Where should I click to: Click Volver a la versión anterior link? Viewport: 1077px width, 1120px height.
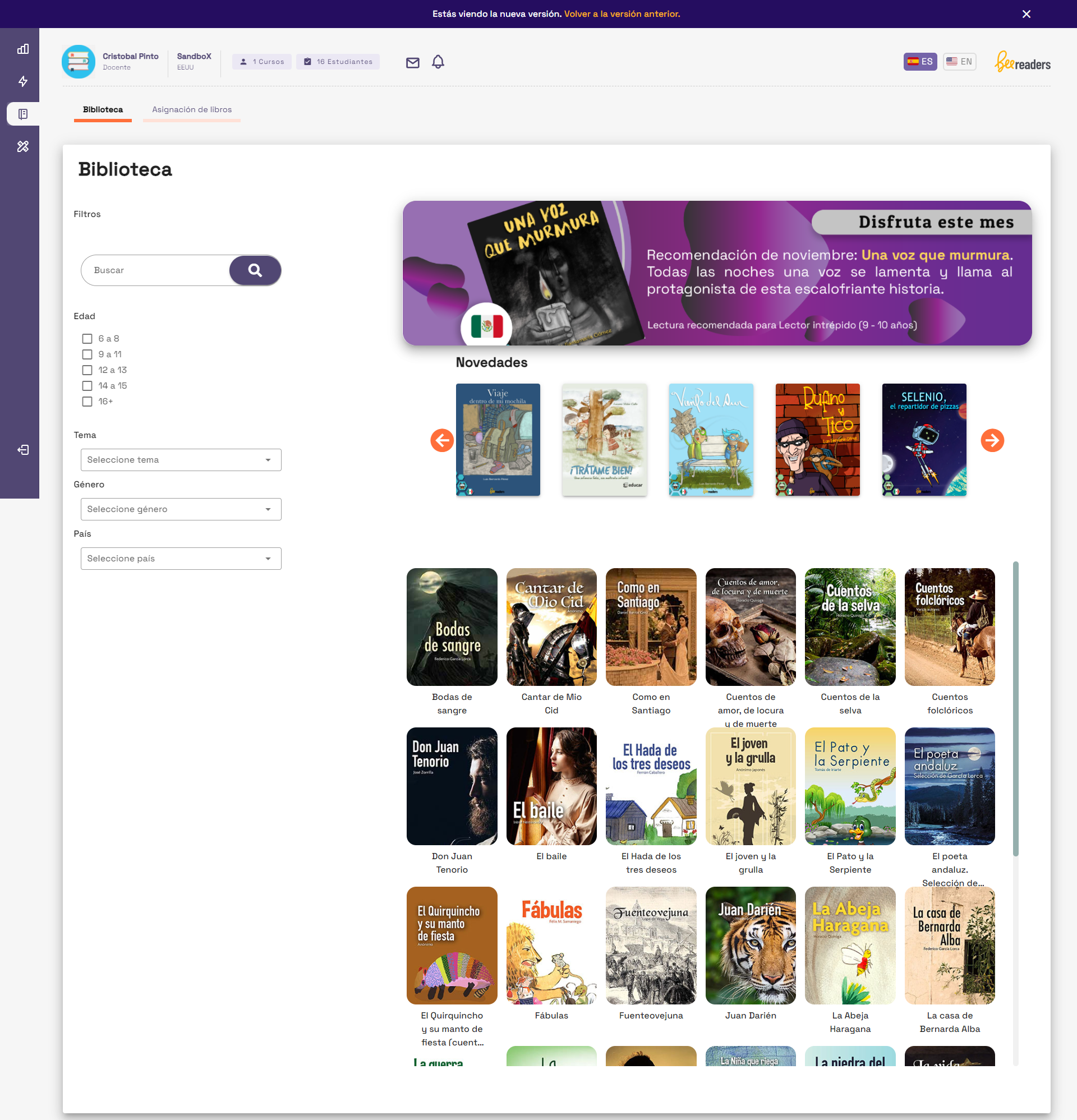coord(622,13)
